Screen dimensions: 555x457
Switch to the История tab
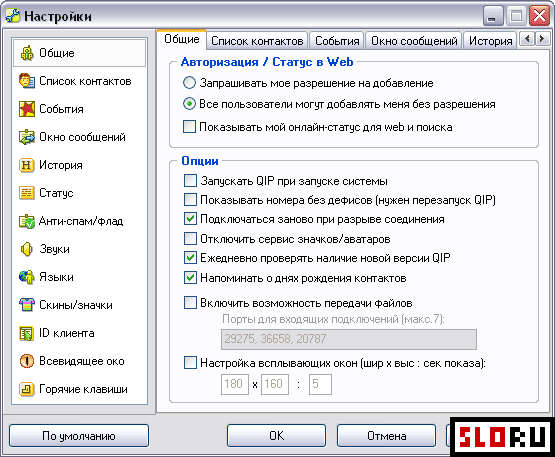click(490, 41)
